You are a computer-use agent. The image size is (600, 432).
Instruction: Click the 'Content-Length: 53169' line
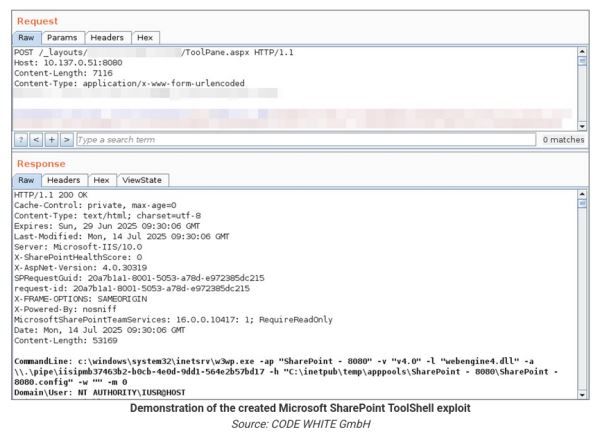66,341
